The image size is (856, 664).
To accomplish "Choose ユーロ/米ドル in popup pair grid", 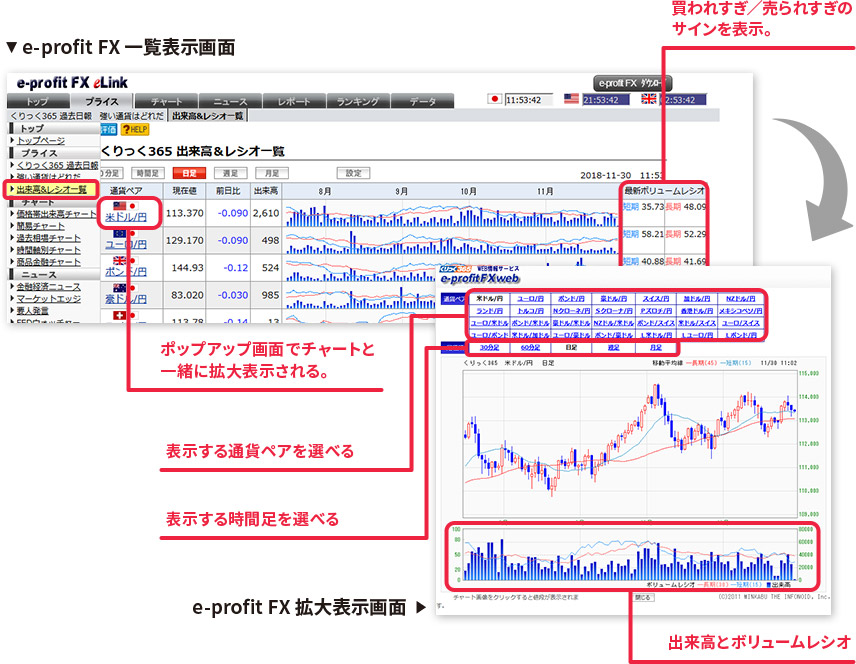I will 489,323.
